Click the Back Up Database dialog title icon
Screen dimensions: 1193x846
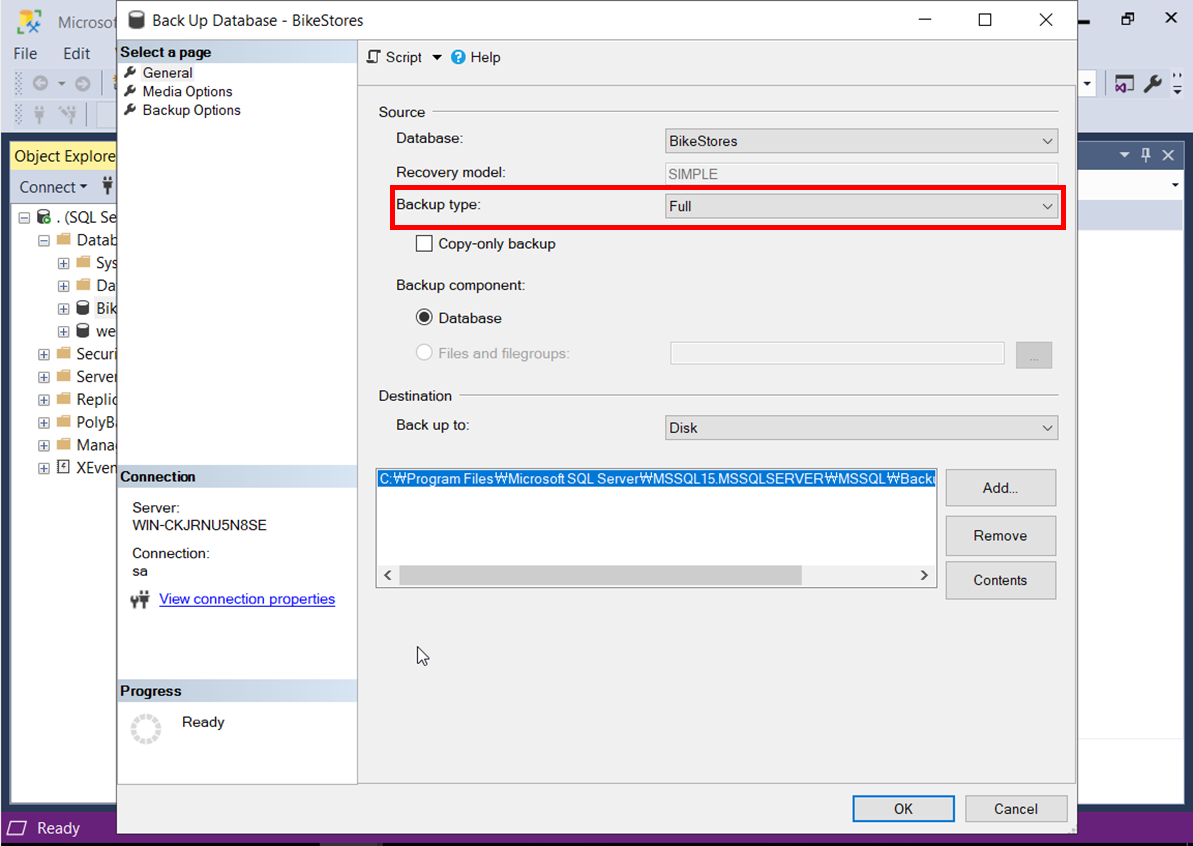[x=137, y=21]
